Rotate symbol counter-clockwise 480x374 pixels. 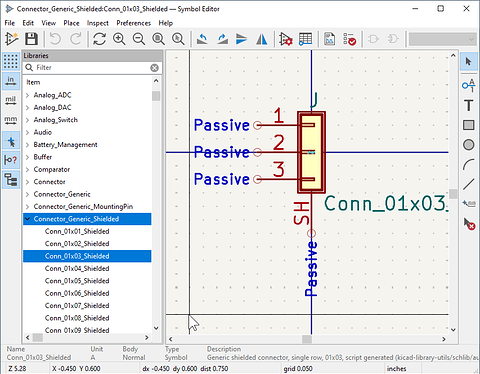click(202, 39)
